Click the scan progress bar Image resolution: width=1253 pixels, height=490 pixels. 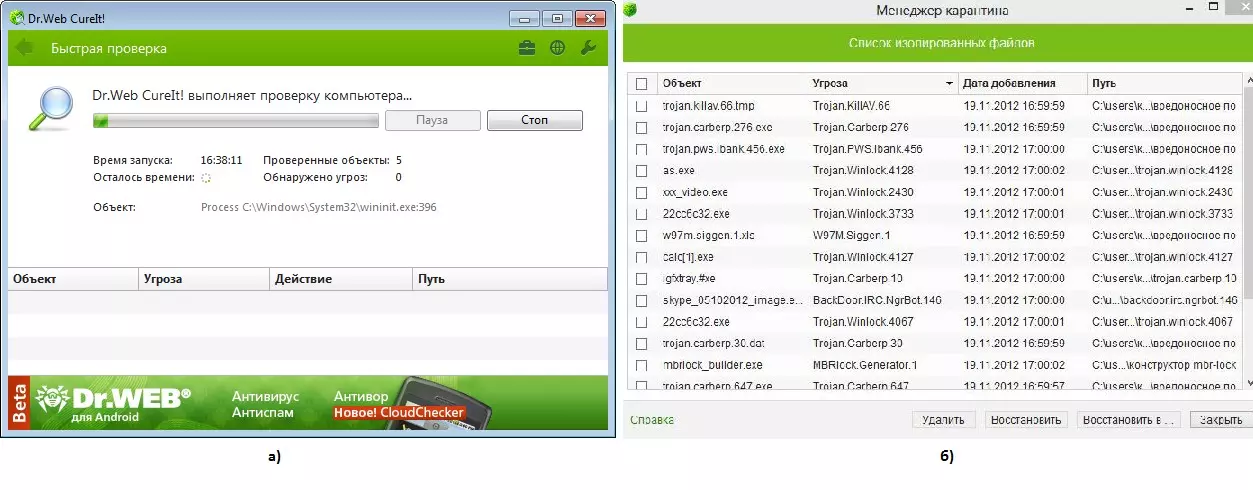tap(235, 121)
